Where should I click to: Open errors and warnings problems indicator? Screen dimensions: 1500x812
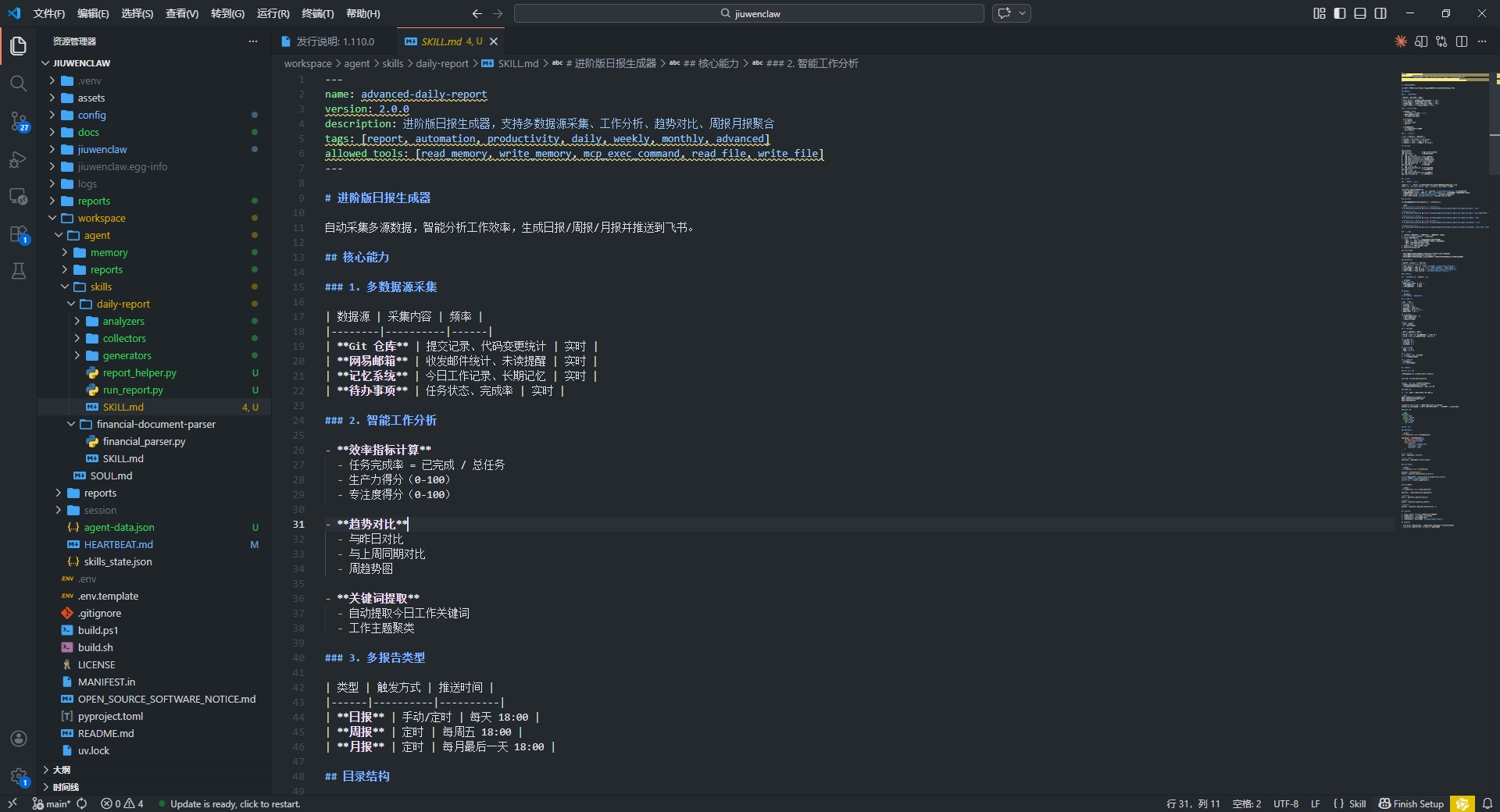(x=122, y=803)
